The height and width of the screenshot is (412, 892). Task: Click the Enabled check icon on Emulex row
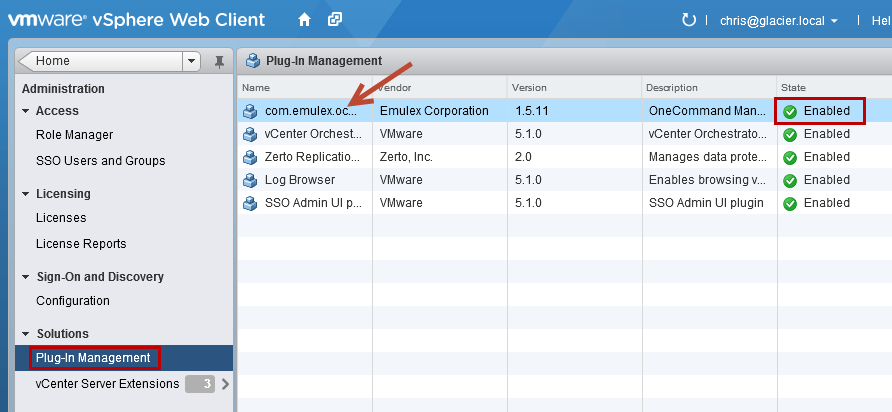(x=790, y=112)
